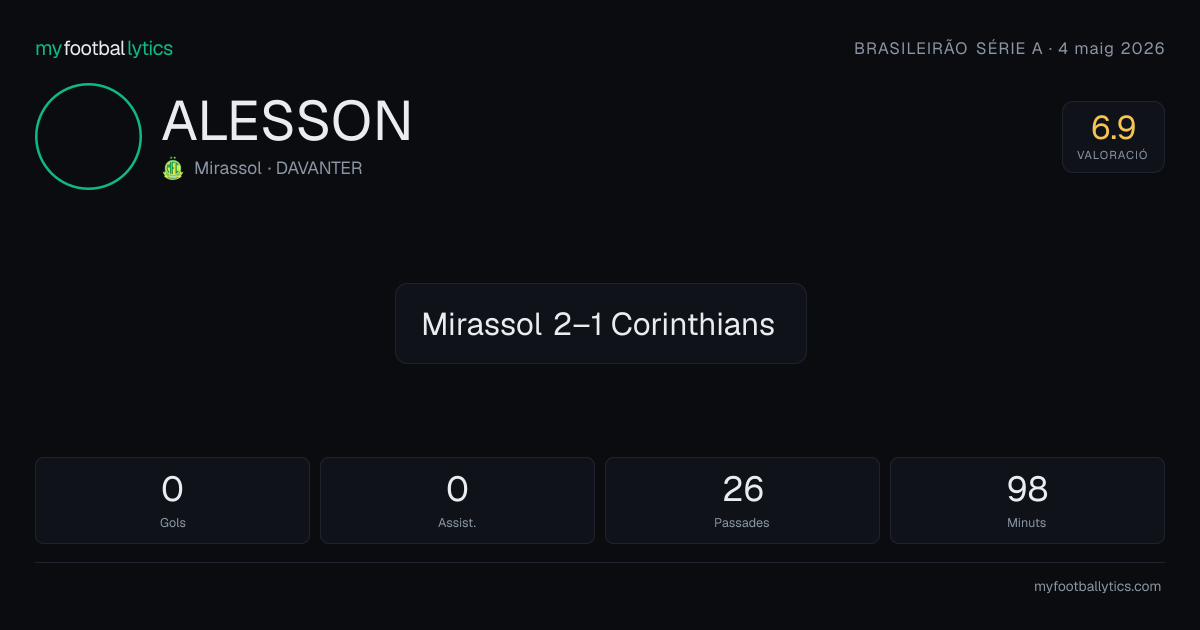This screenshot has width=1200, height=630.
Task: Click the ALESSON player name heading
Action: point(287,122)
